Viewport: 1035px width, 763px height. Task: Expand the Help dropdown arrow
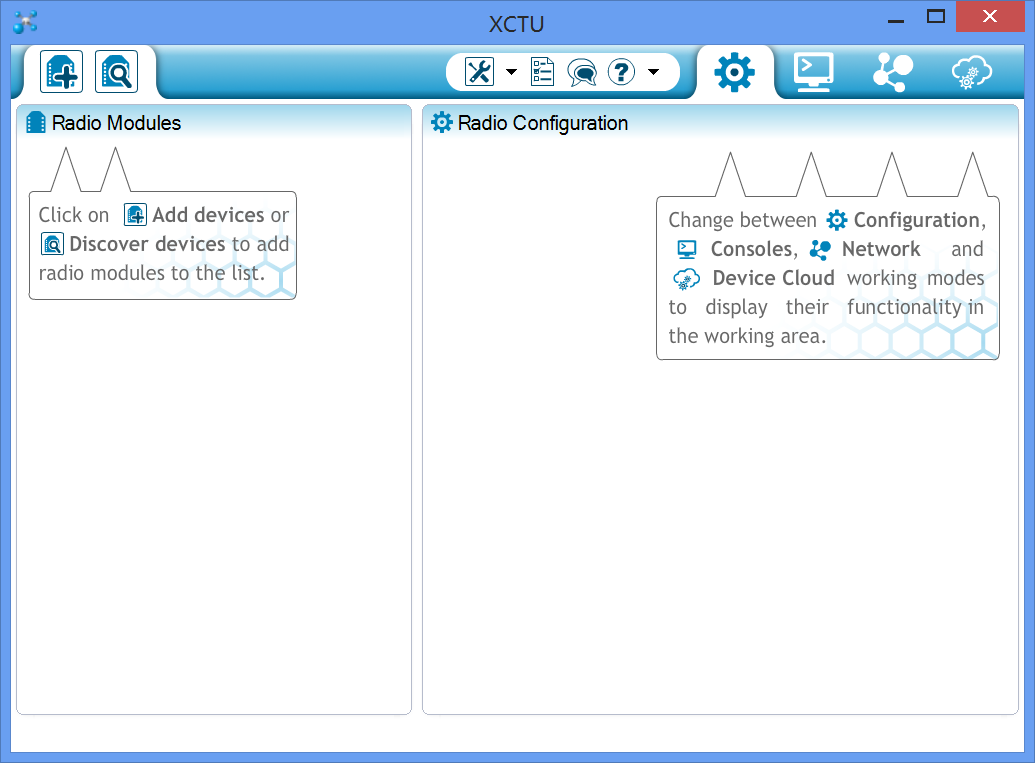click(653, 72)
